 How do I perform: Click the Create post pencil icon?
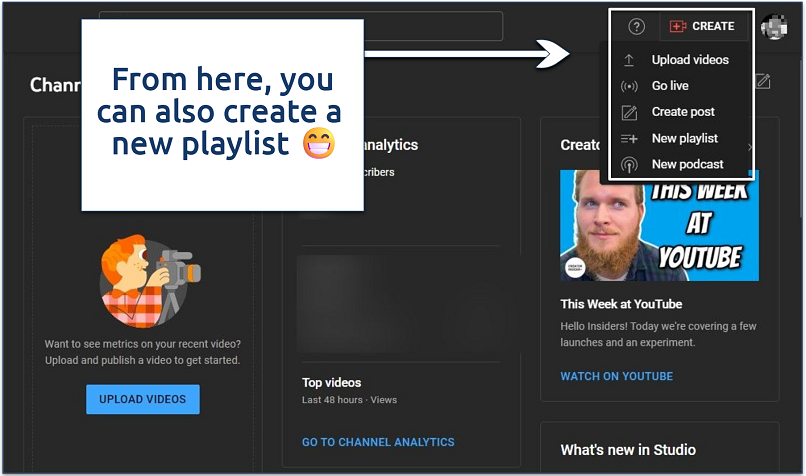click(x=629, y=112)
